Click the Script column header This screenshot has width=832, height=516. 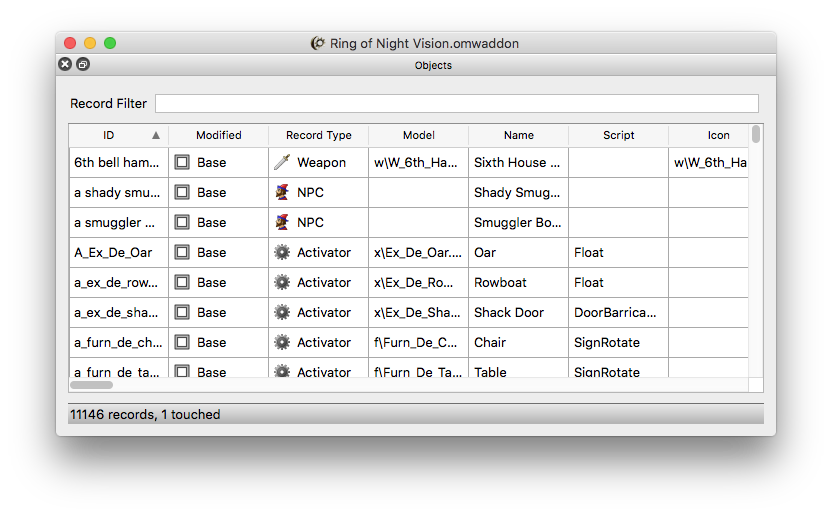(x=618, y=135)
